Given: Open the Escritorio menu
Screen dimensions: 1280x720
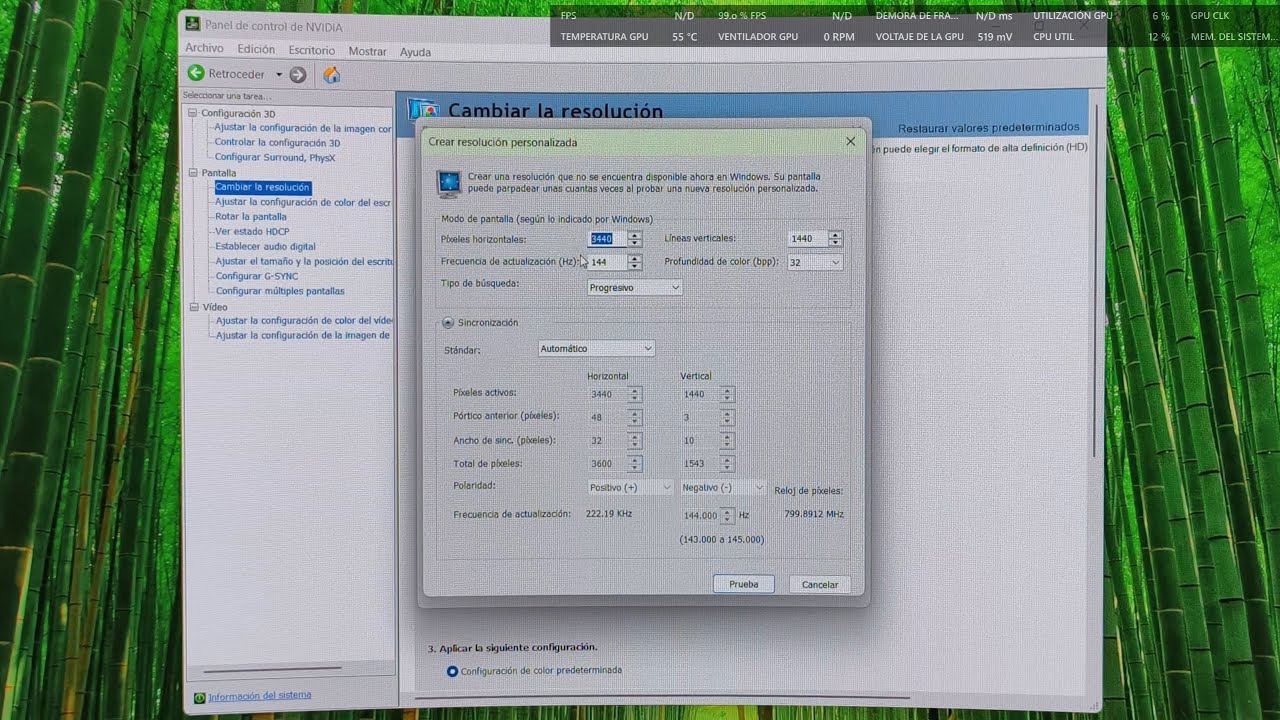Looking at the screenshot, I should click(311, 51).
